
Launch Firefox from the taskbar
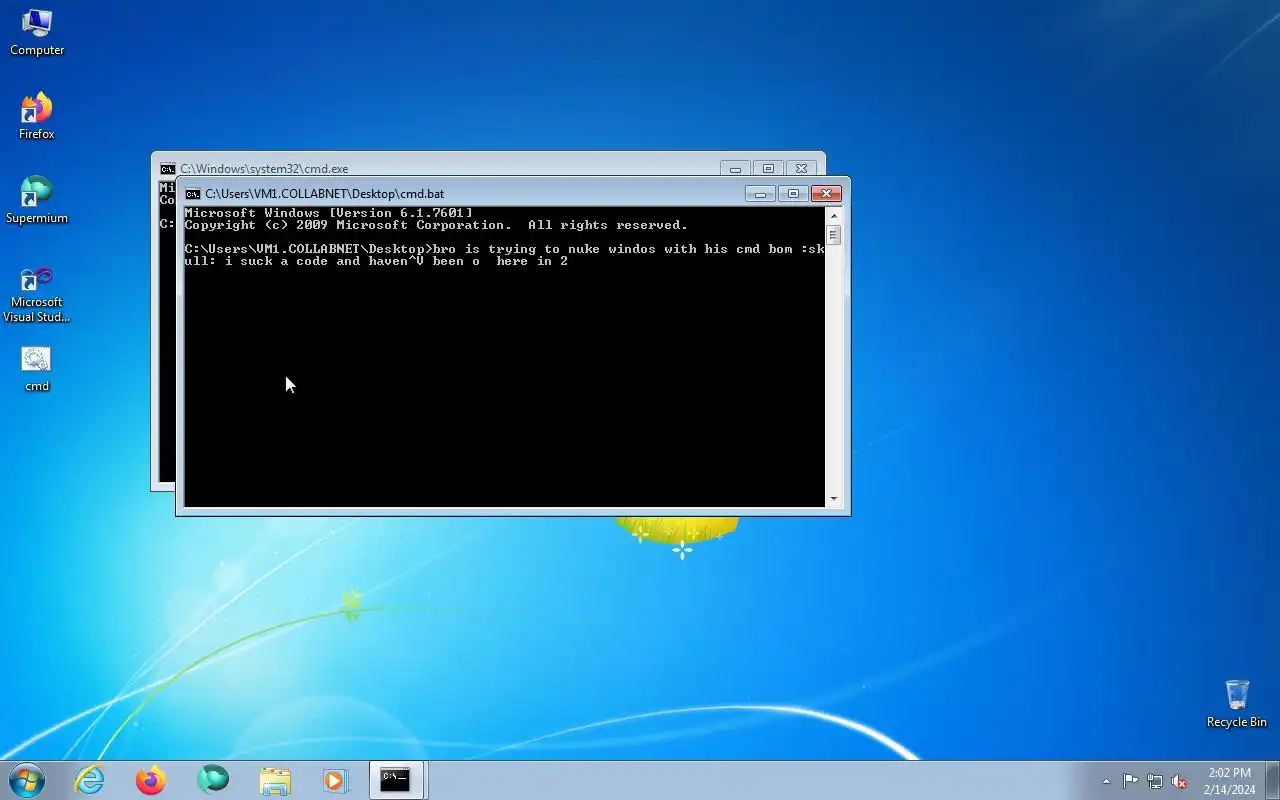click(x=151, y=780)
